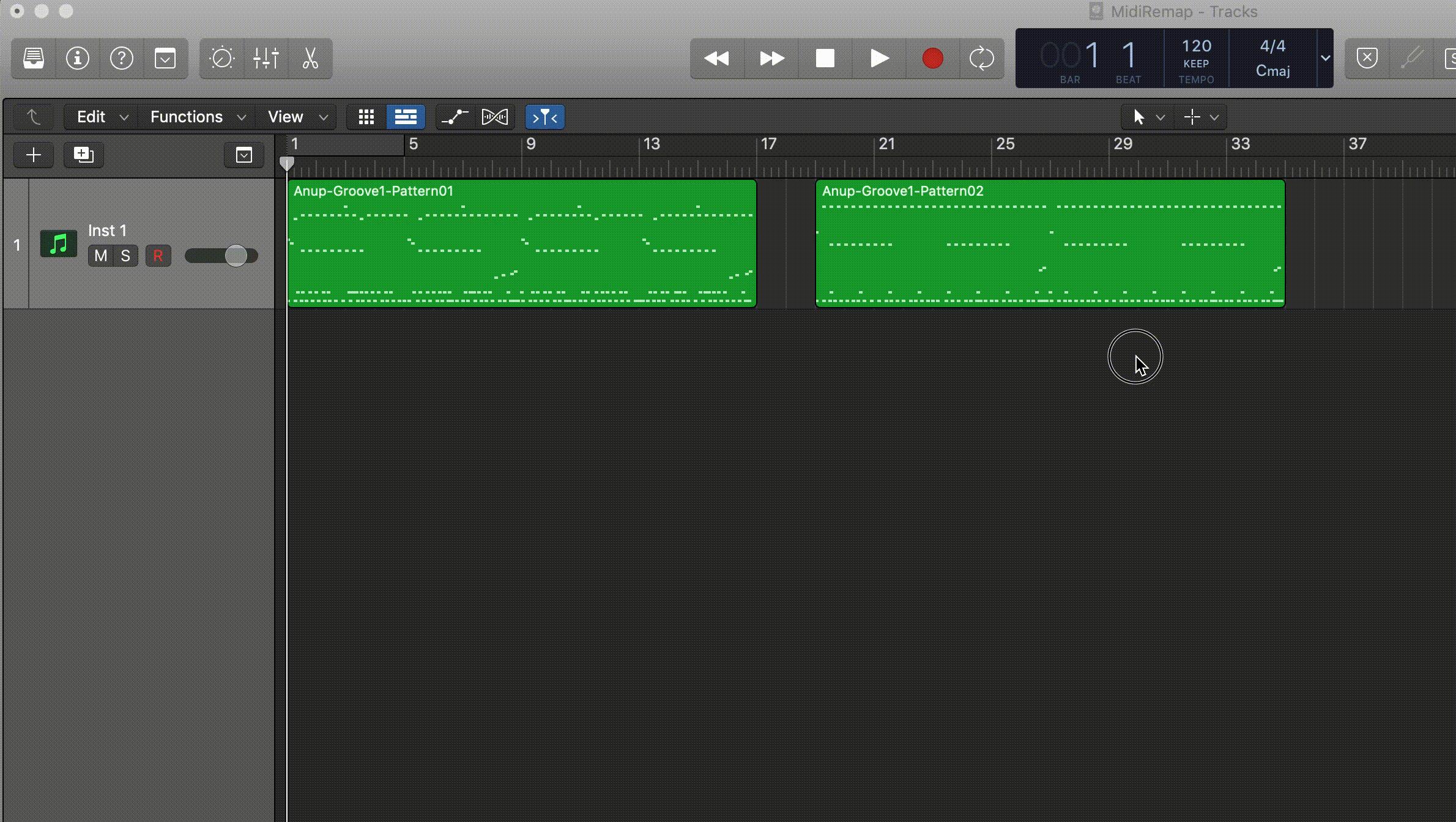Image resolution: width=1456 pixels, height=822 pixels.
Task: Click Inst 1 volume slider knob
Action: 236,255
